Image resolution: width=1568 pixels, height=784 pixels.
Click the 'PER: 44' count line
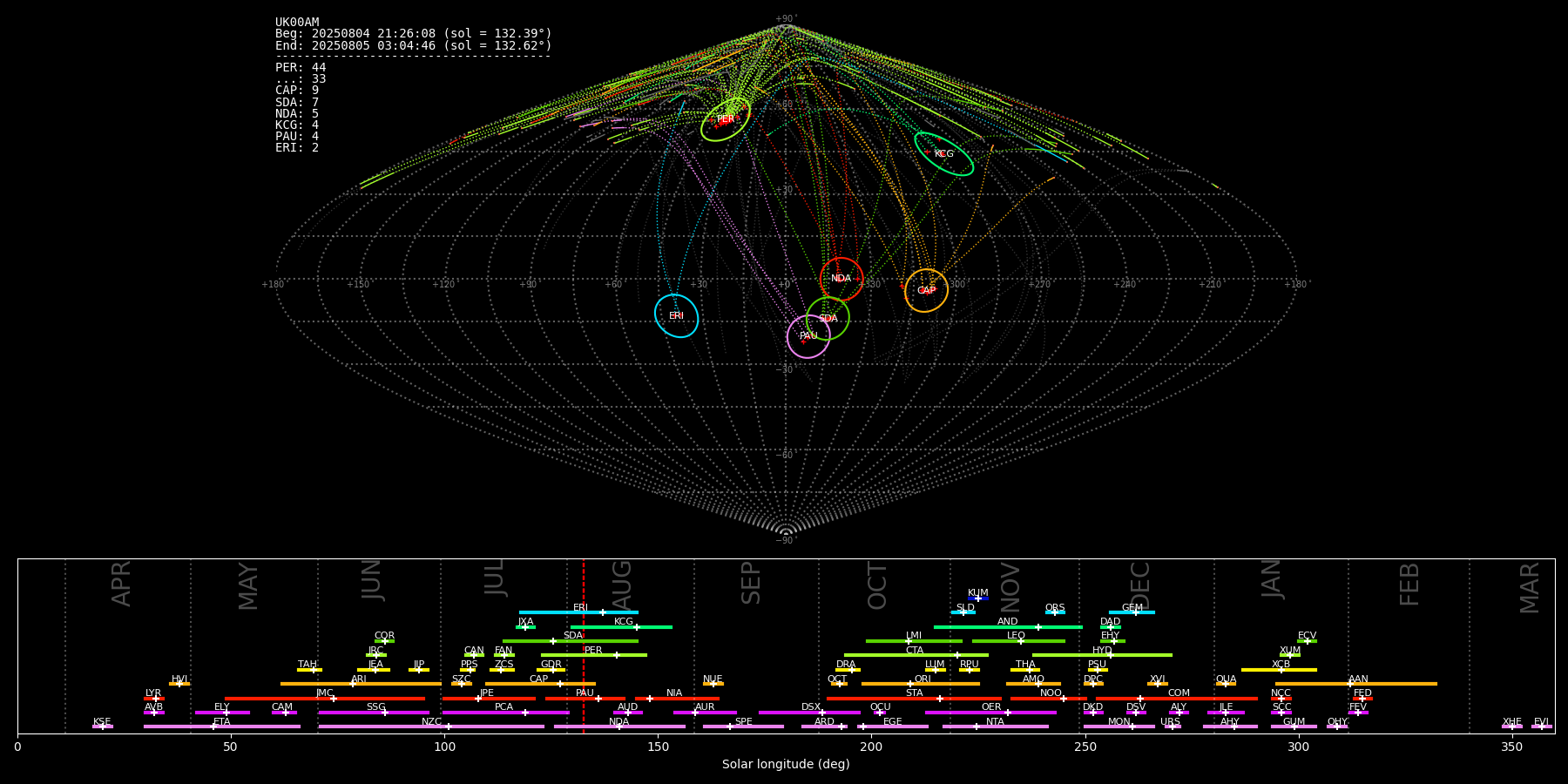(301, 67)
